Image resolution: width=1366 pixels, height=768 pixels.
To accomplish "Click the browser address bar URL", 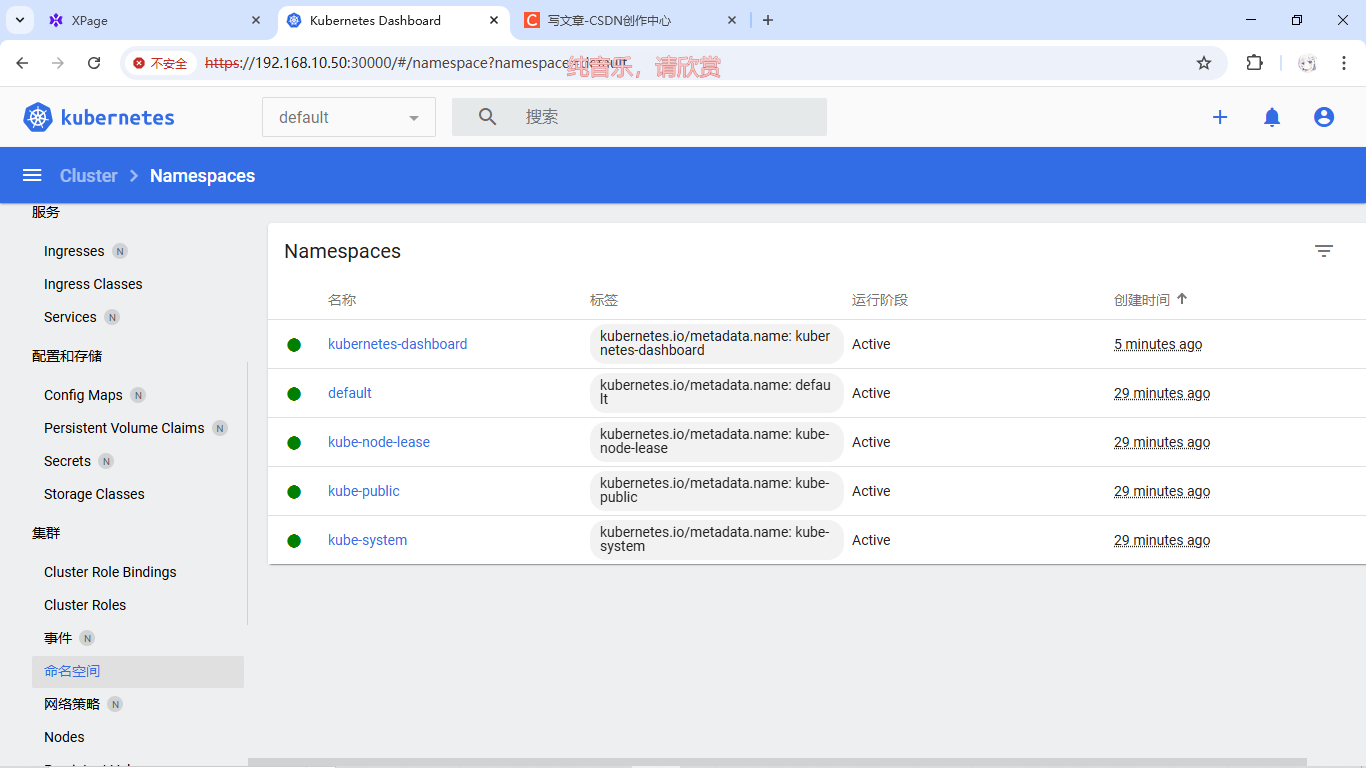I will (416, 63).
